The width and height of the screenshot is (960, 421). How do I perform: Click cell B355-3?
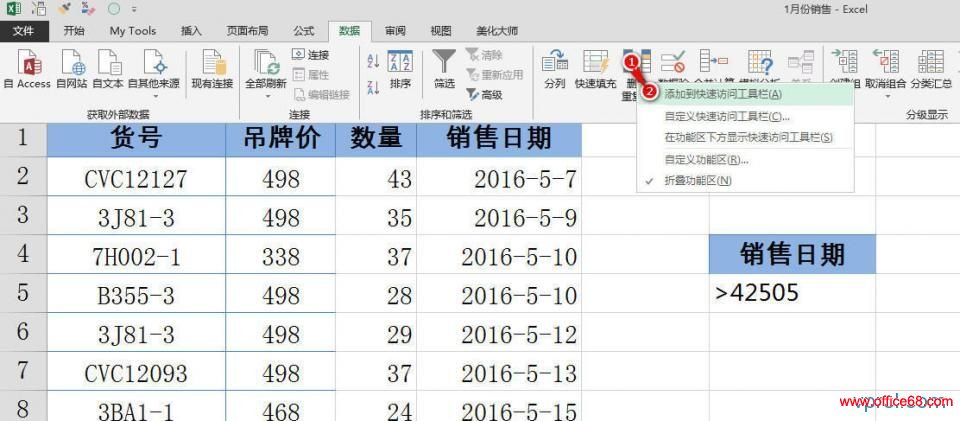tap(136, 294)
